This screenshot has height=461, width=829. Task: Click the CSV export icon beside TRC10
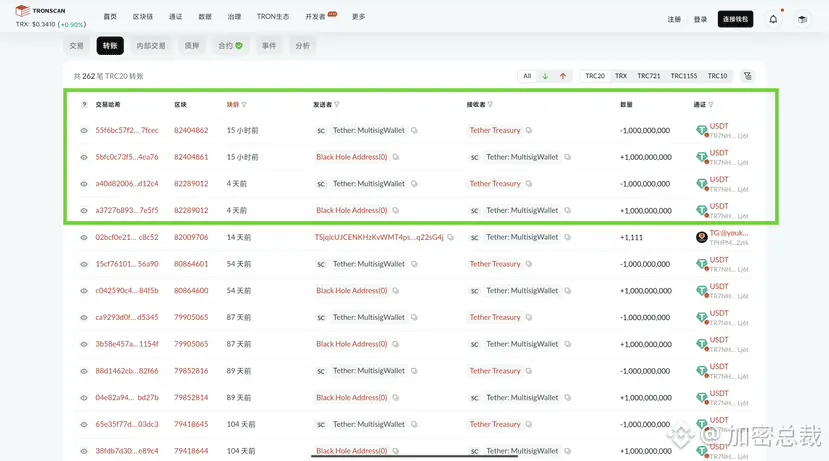tap(748, 76)
